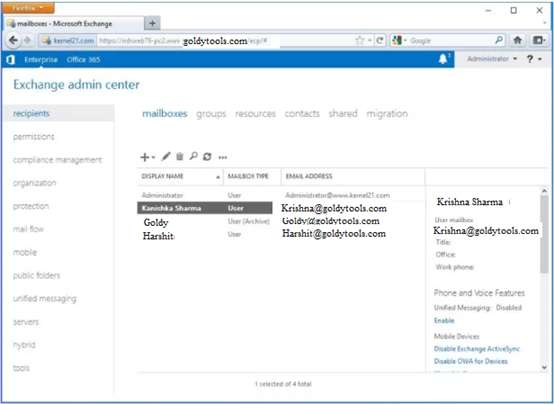Open notifications bell icon

pos(443,59)
